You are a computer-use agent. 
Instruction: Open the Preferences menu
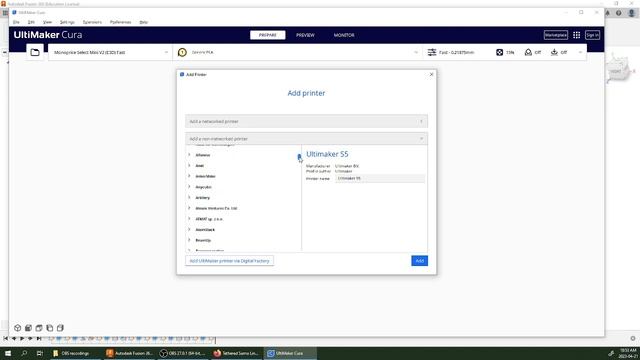coord(120,22)
